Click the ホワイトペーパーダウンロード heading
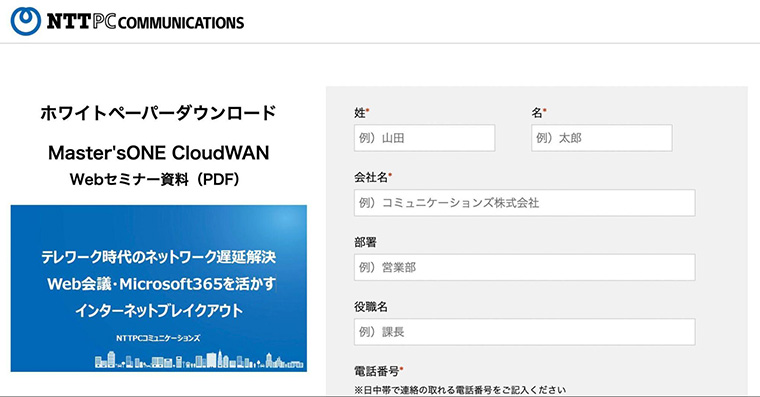760x397 pixels. [158, 112]
